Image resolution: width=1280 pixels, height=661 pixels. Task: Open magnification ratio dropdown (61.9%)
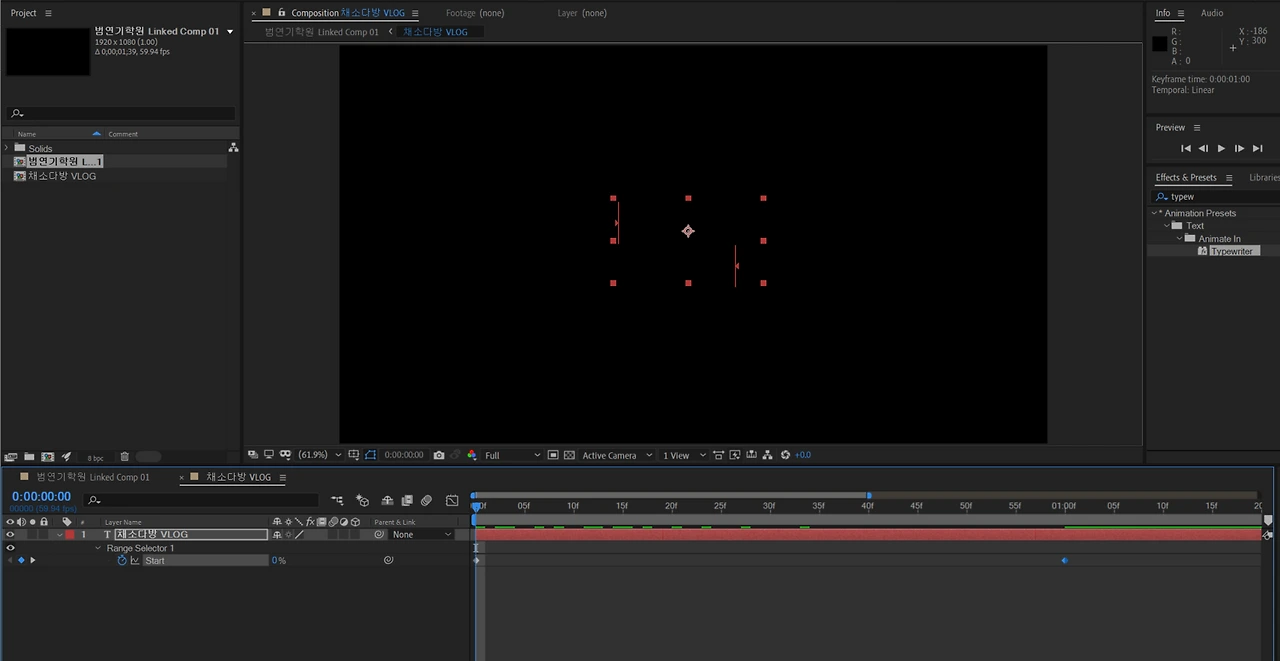320,455
